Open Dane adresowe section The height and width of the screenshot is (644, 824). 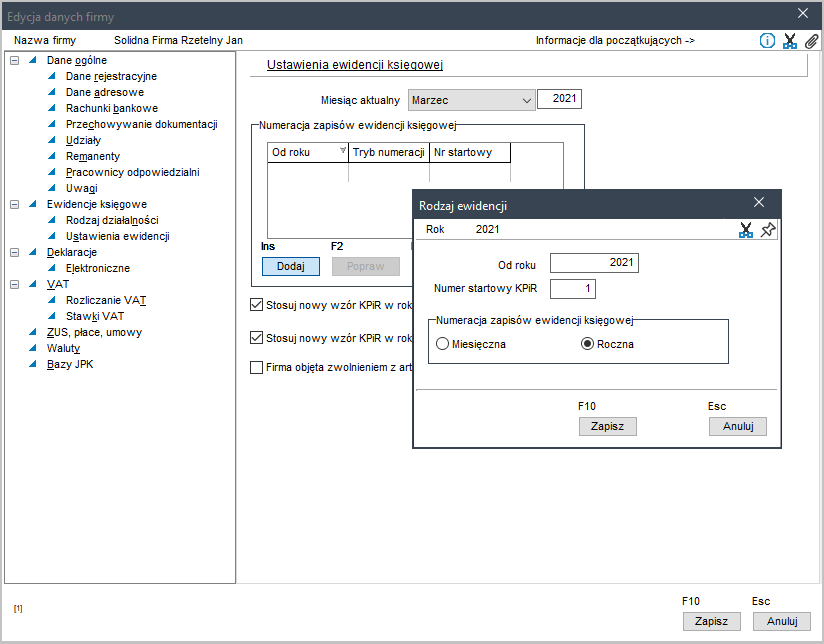coord(105,92)
